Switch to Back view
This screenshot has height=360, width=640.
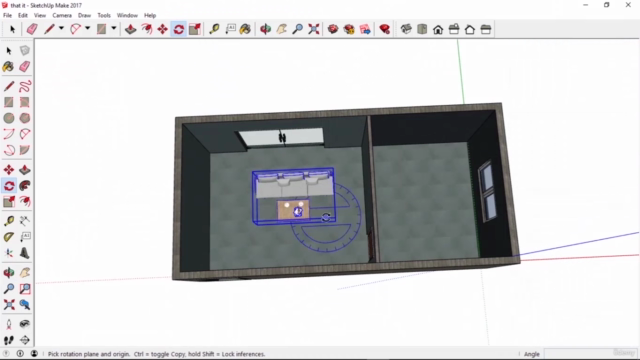tap(470, 29)
